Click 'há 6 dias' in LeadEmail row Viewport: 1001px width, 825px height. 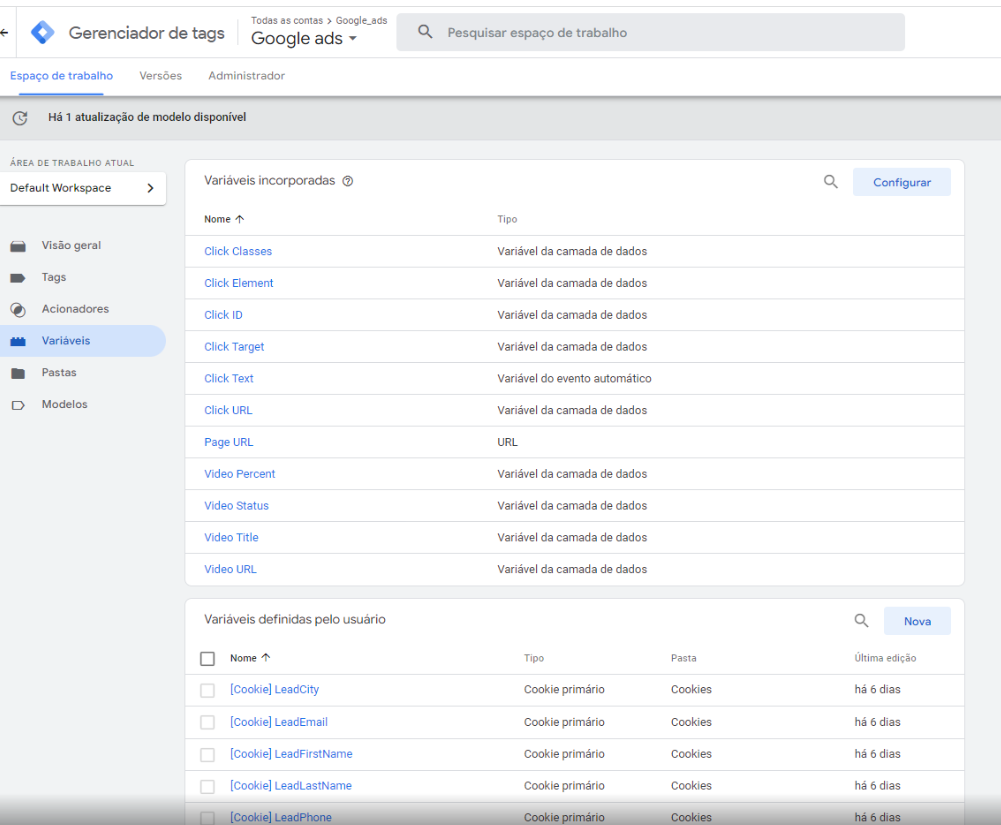(x=877, y=722)
